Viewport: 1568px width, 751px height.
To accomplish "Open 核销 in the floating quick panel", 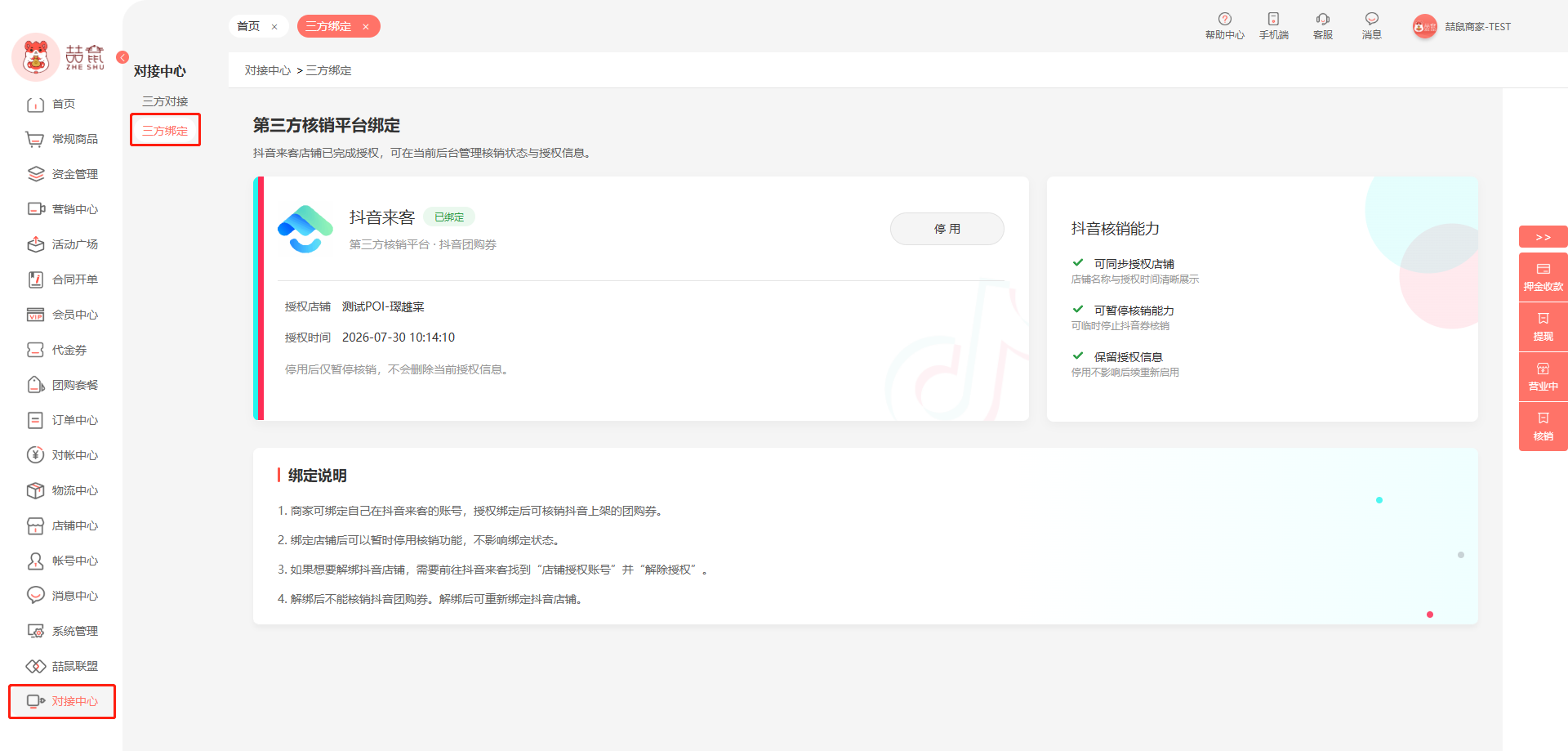I will coord(1543,427).
